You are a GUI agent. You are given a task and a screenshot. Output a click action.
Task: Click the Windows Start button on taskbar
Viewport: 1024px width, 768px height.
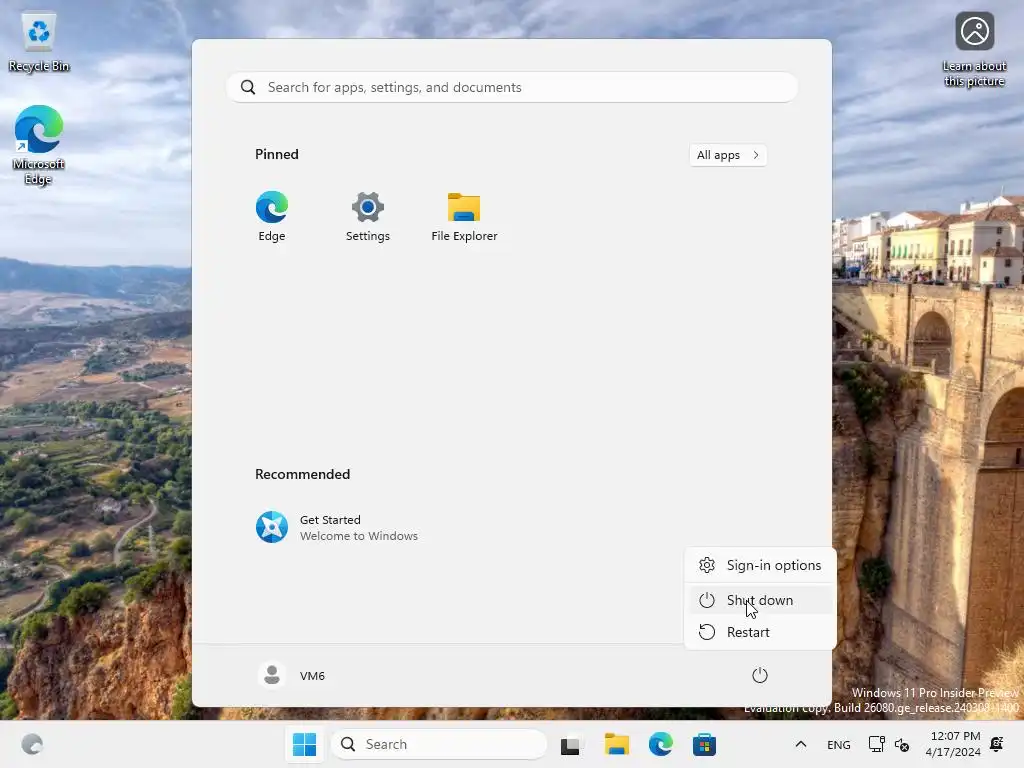point(304,744)
